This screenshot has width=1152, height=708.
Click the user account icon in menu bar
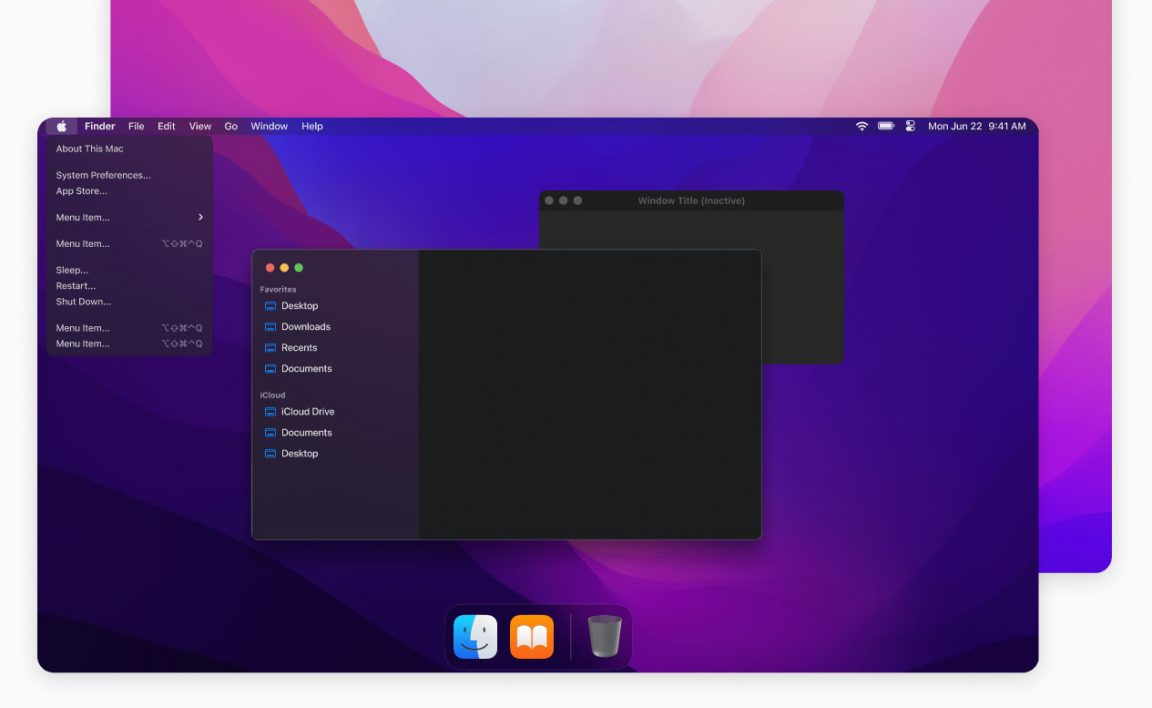910,126
